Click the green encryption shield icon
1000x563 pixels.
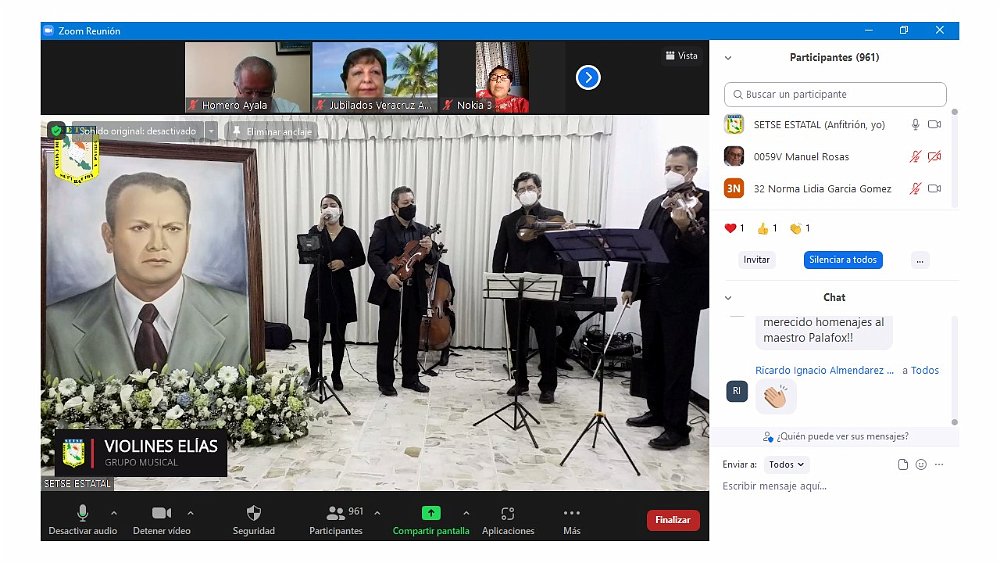[56, 131]
